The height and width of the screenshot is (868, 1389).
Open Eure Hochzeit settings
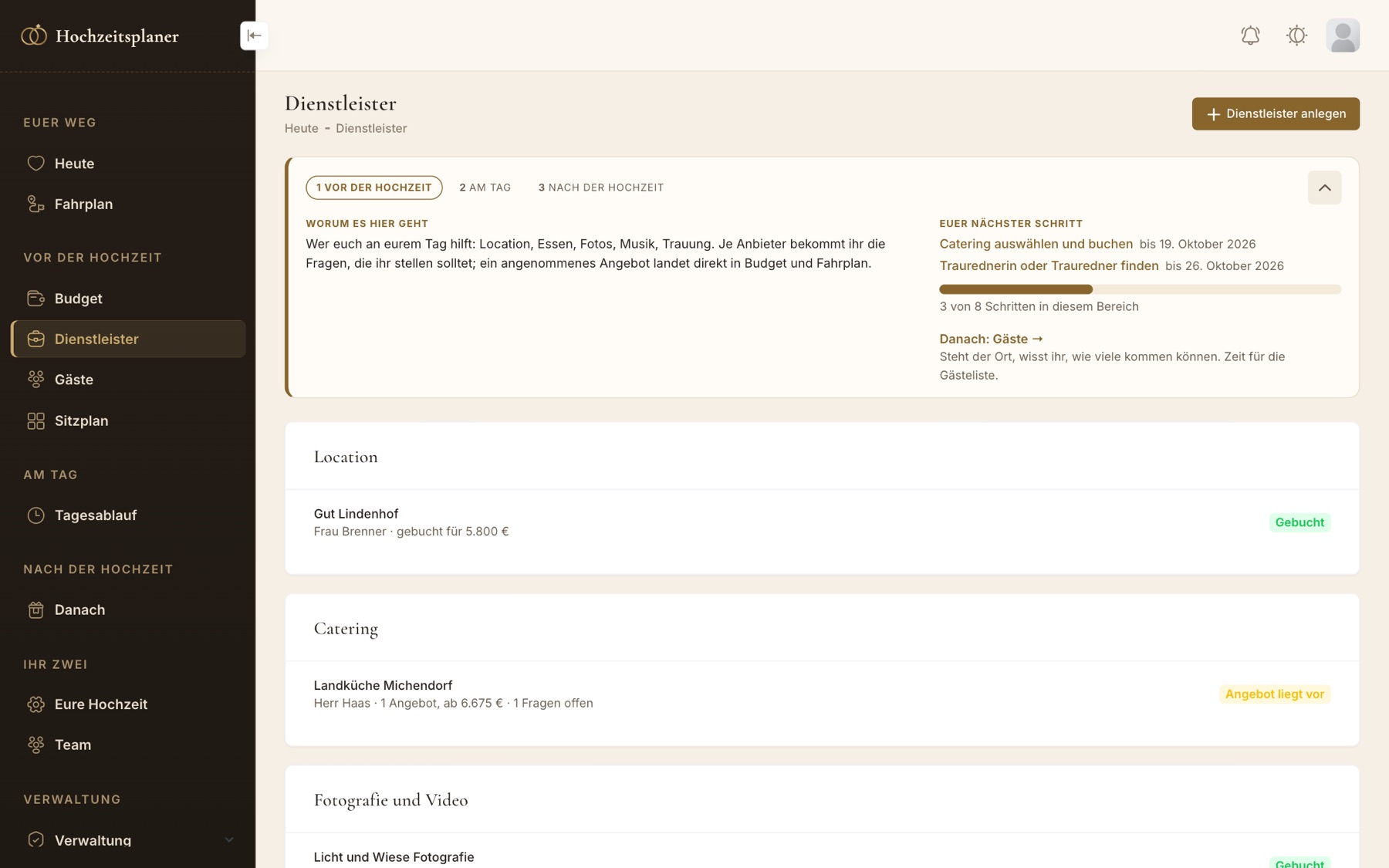128,704
